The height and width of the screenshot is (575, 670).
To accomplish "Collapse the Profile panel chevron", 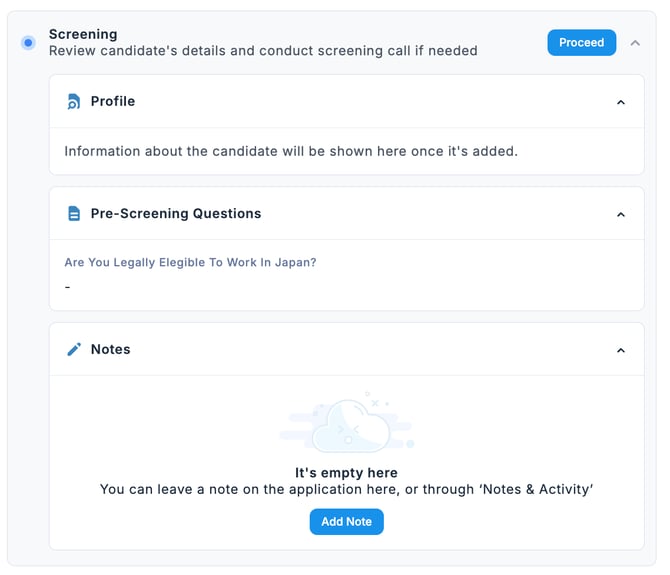I will coord(621,102).
